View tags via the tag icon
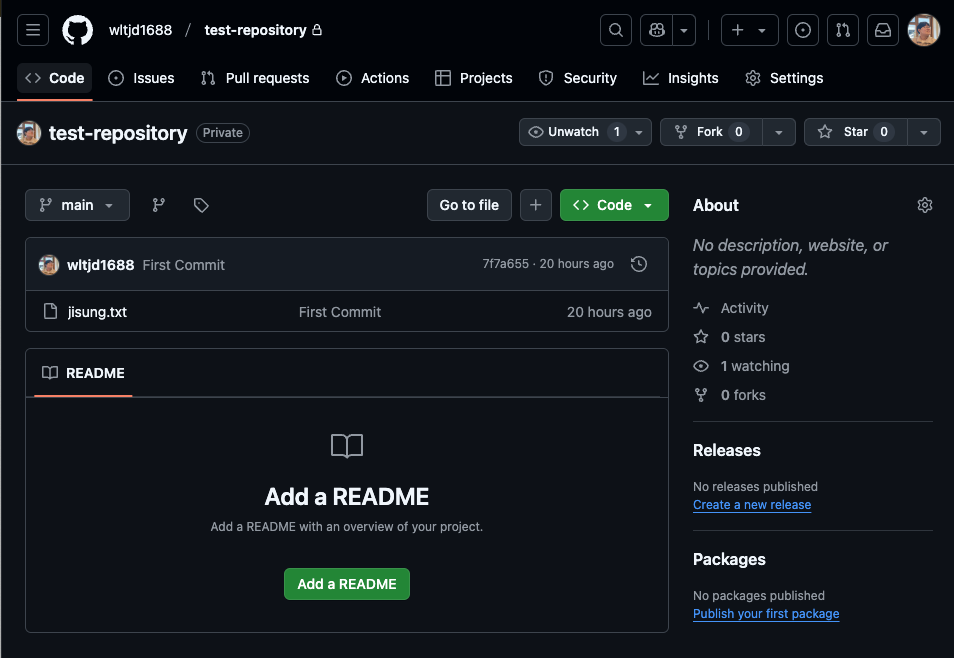954x658 pixels. 201,205
